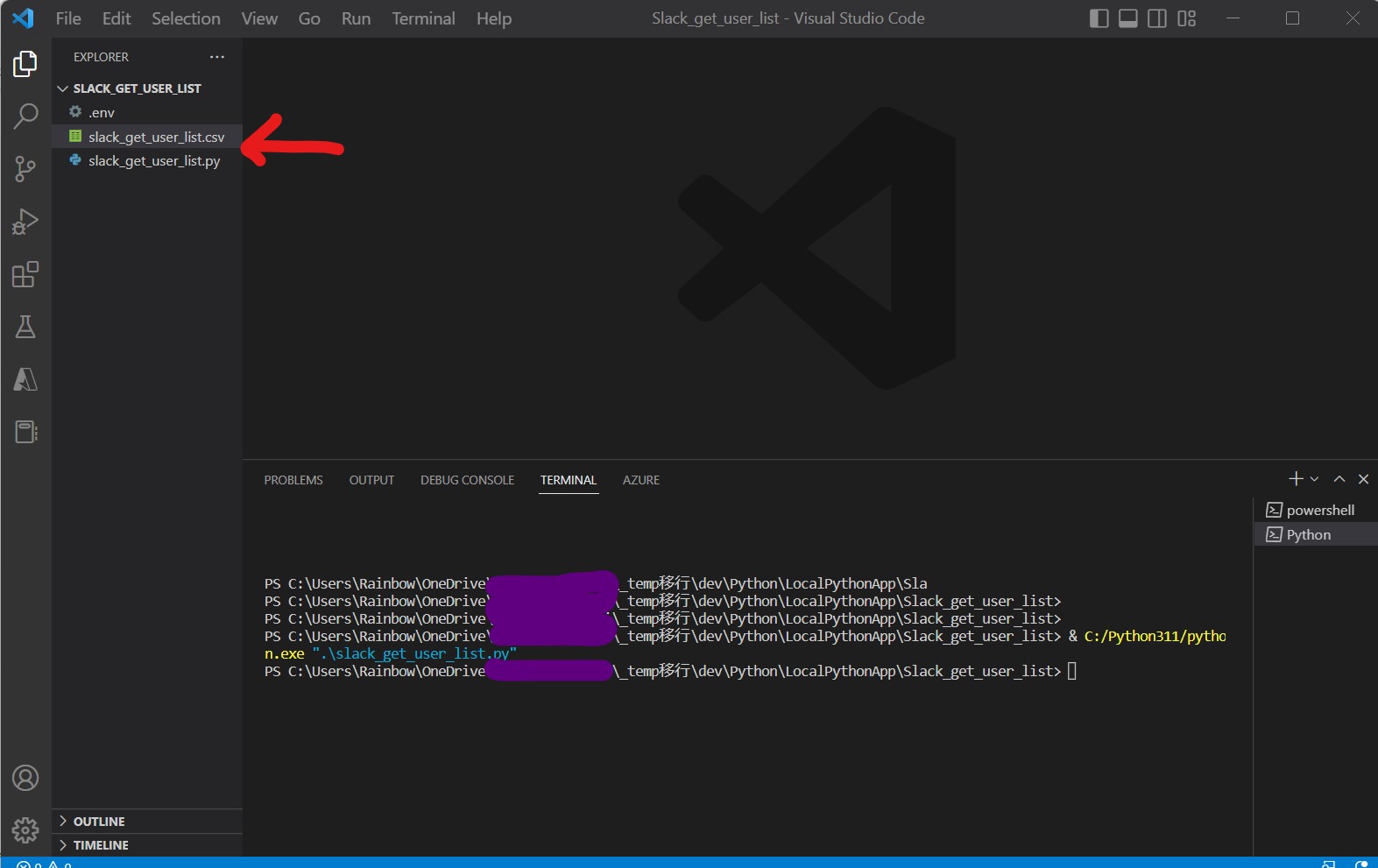Toggle the primary side bar layout icon

[1099, 18]
